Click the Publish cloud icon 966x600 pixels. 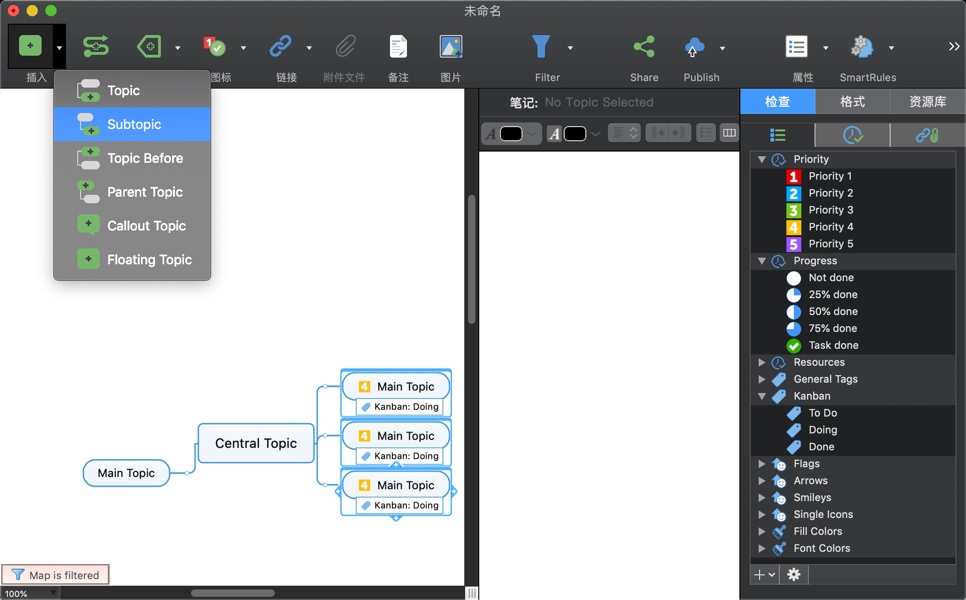[x=694, y=46]
